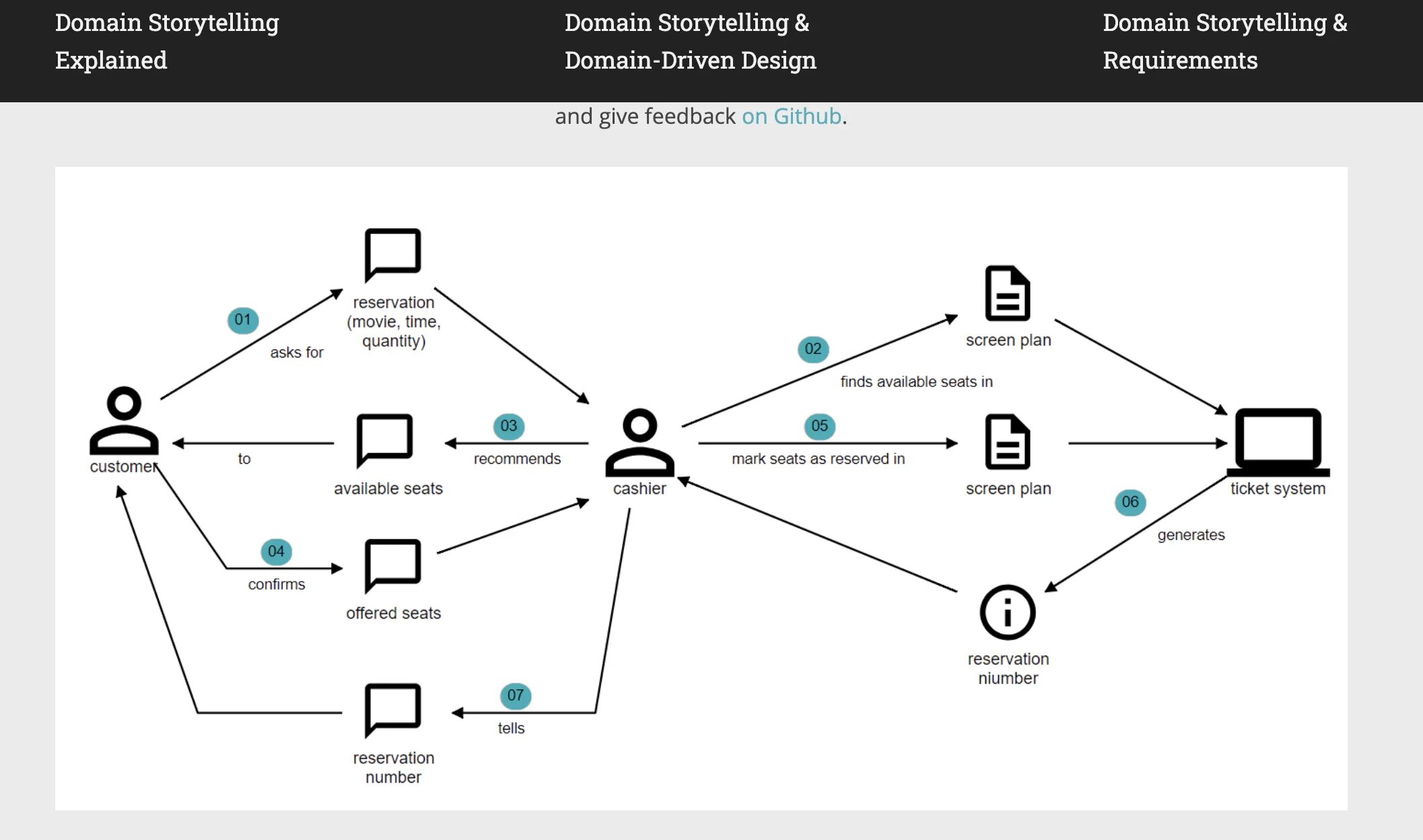
Task: Click the ticket system laptop icon
Action: [x=1278, y=442]
